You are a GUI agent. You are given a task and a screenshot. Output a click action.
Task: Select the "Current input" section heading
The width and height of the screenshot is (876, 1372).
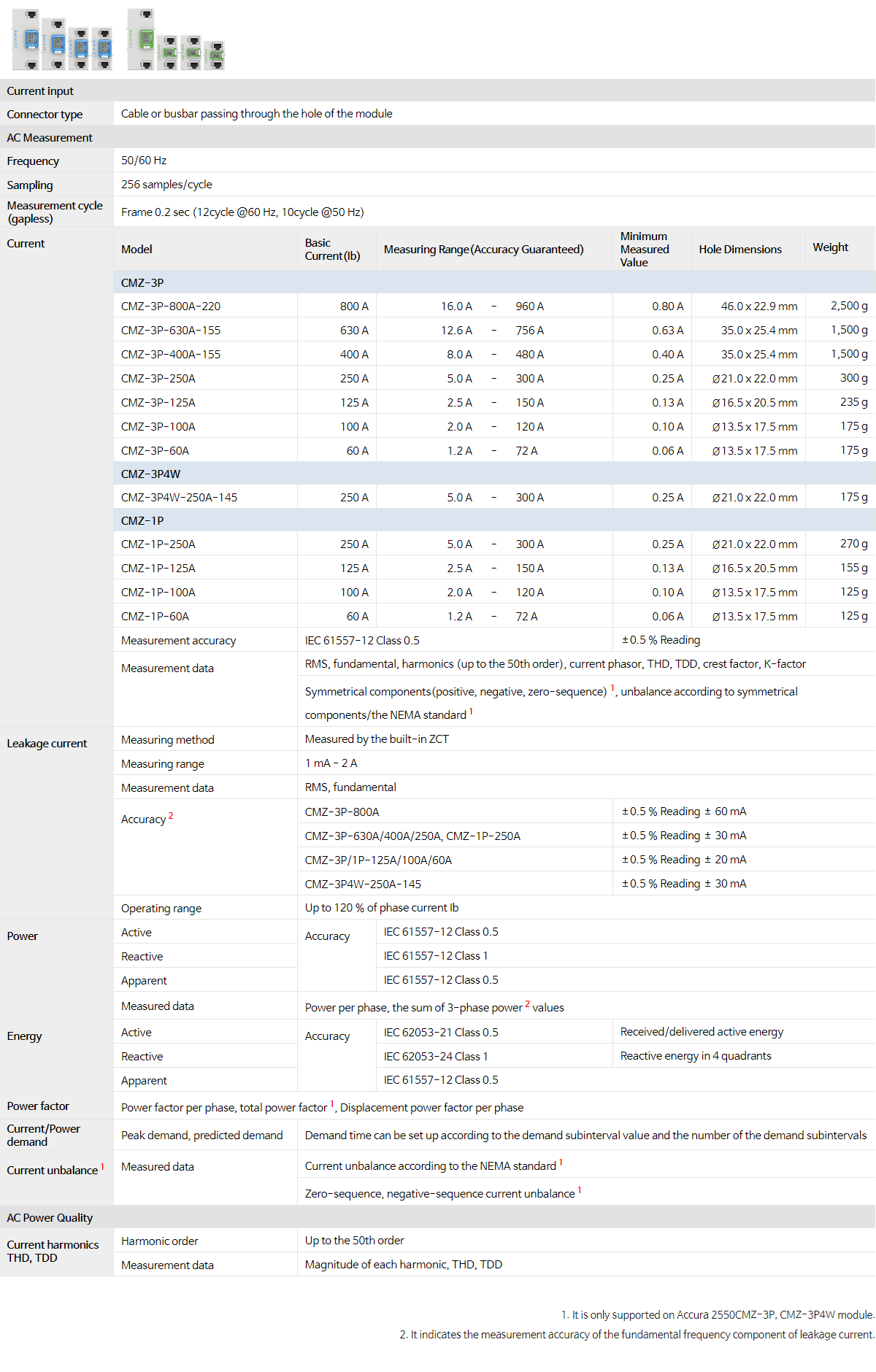40,91
